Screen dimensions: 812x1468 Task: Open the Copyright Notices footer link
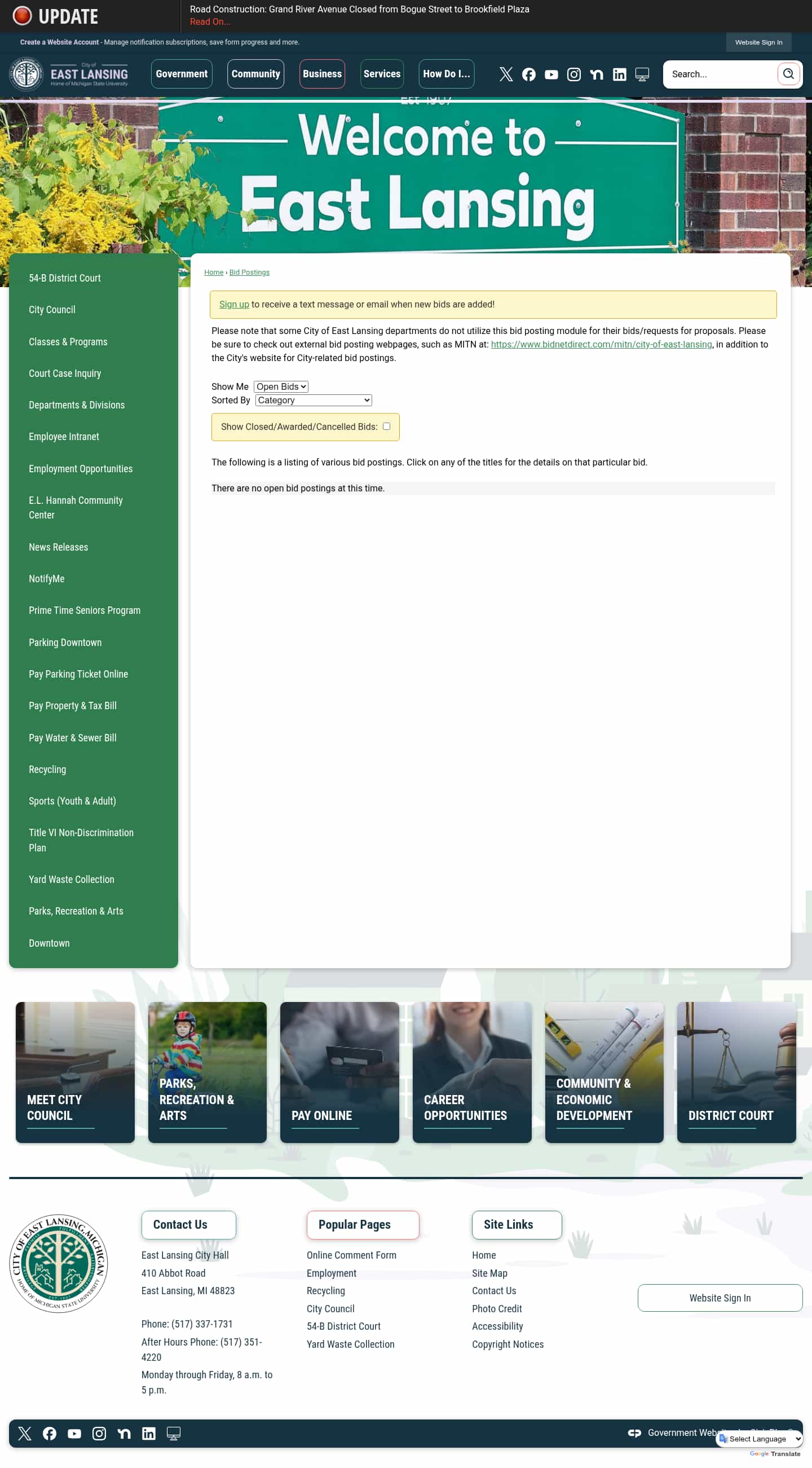(x=507, y=1344)
